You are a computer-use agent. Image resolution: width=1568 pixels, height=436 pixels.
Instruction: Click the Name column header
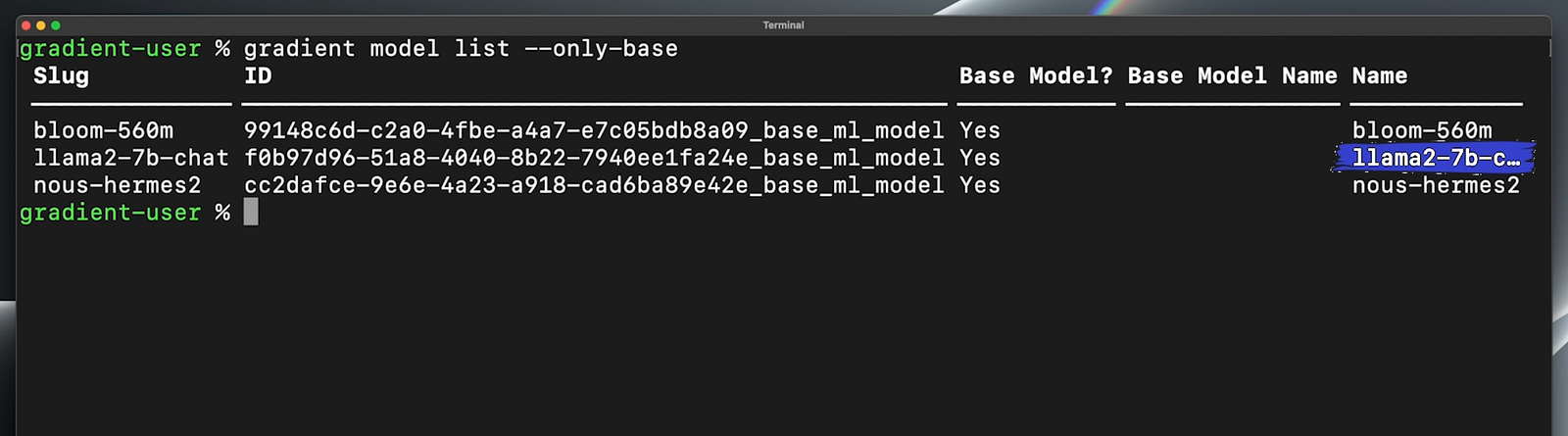[x=1380, y=75]
